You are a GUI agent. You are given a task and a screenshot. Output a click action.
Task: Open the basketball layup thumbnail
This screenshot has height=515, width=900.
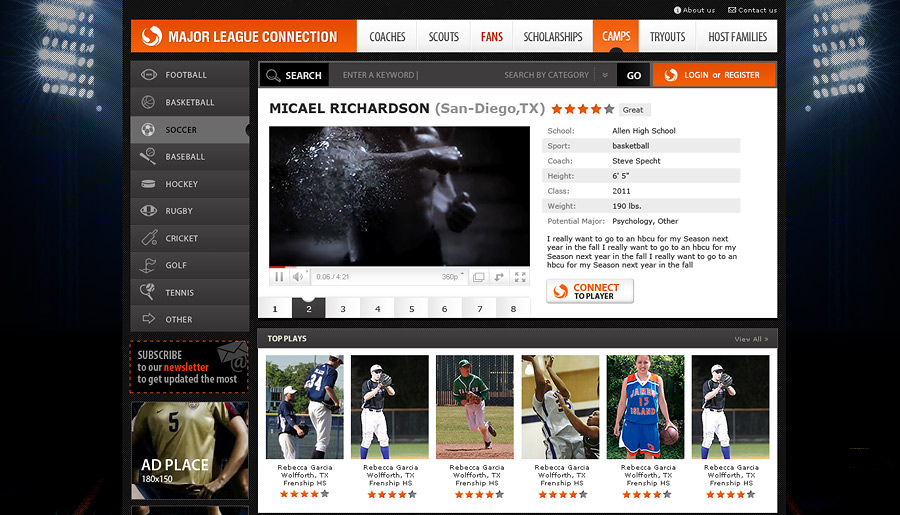pyautogui.click(x=560, y=406)
